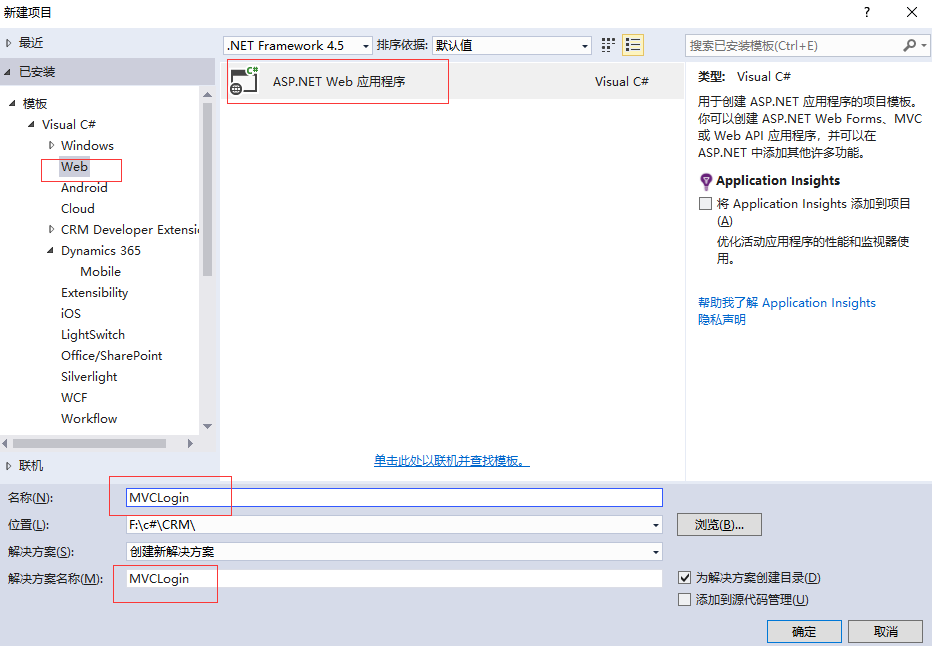Click the project name field MVCLogin
This screenshot has height=646, width=932.
coord(394,497)
